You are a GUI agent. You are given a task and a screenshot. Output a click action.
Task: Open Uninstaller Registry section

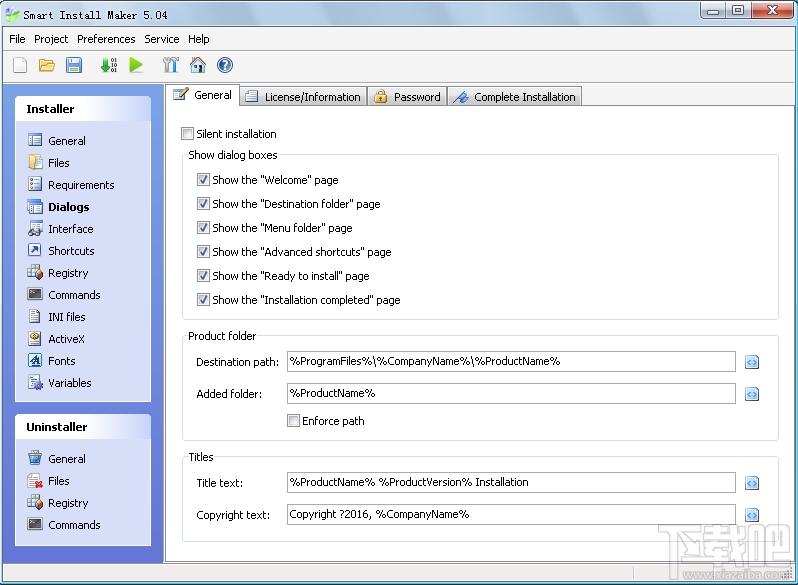(58, 503)
